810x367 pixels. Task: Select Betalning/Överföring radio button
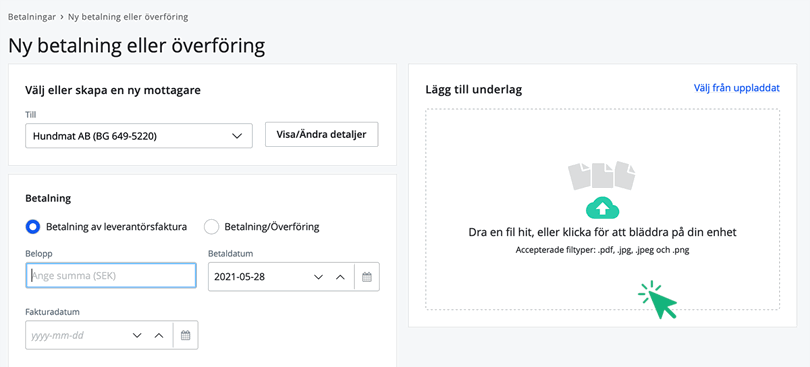pos(211,226)
